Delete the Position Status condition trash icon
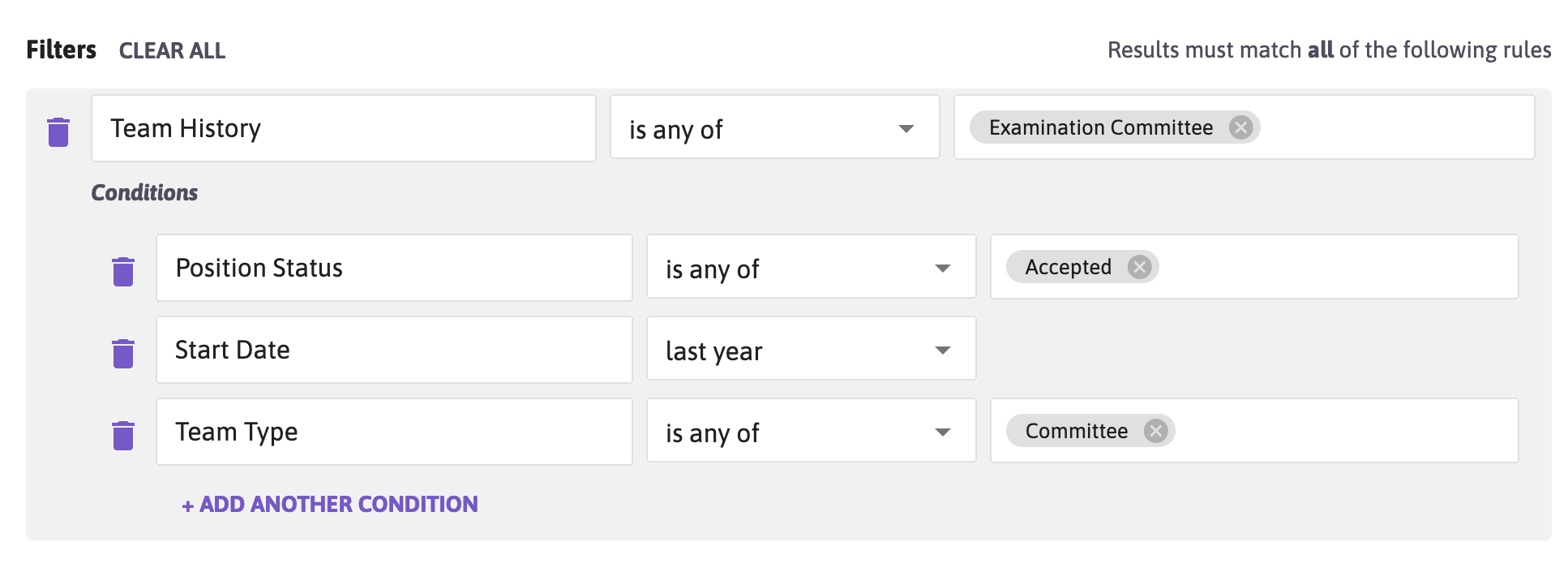 123,271
